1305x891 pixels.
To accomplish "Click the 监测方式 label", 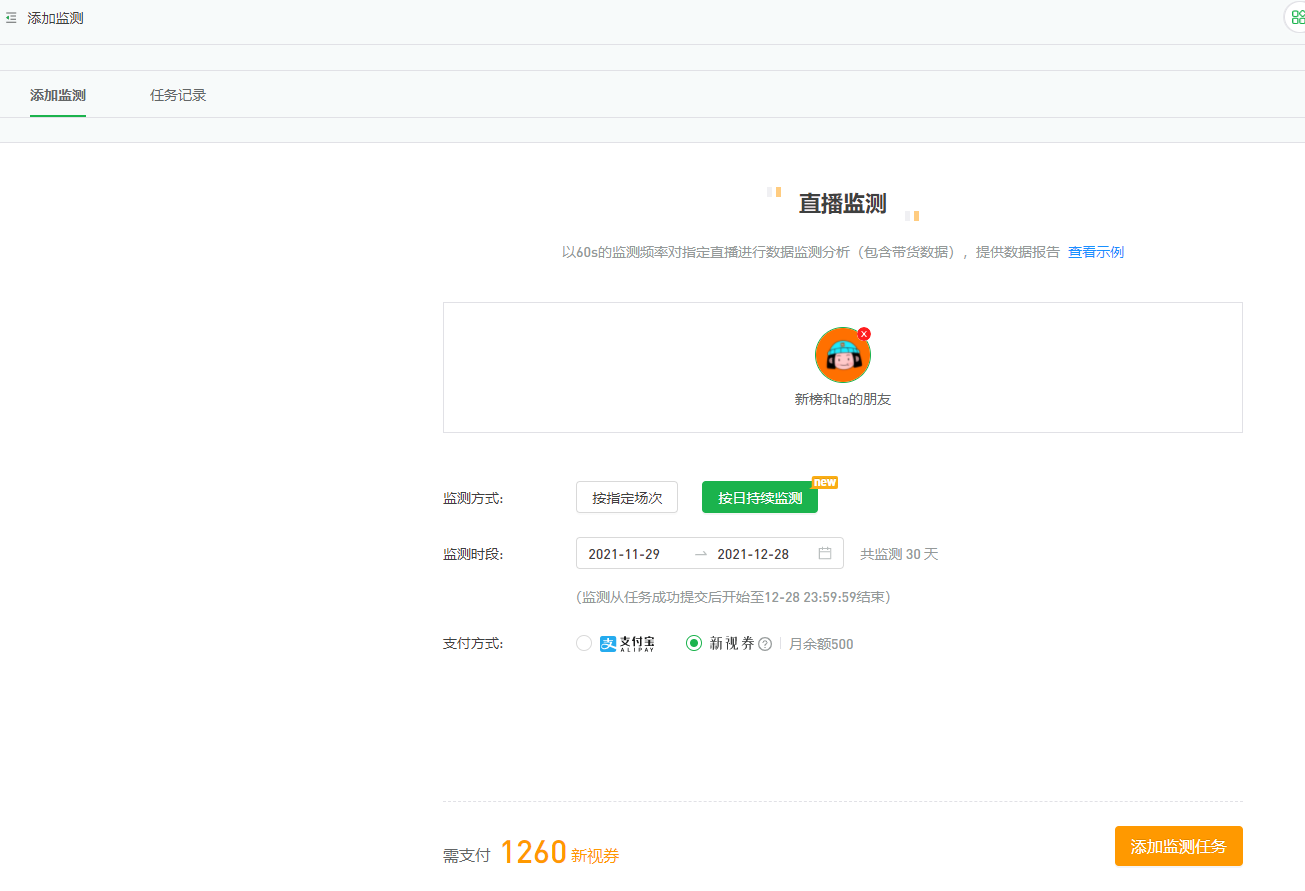I will click(473, 498).
